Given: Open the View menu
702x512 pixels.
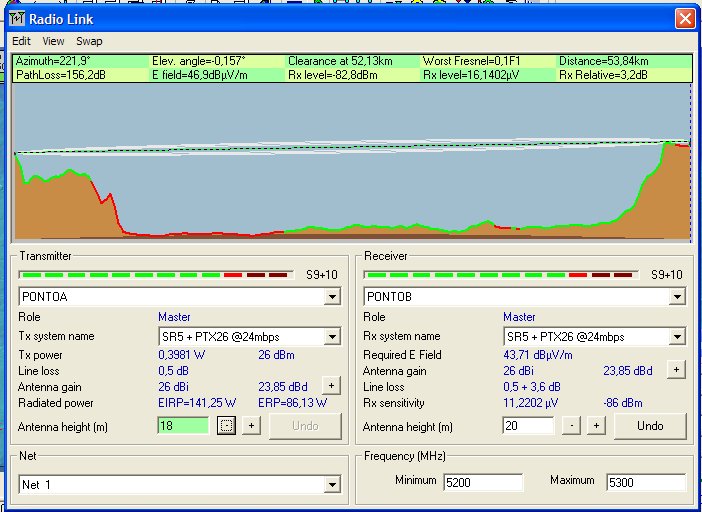Looking at the screenshot, I should (53, 41).
